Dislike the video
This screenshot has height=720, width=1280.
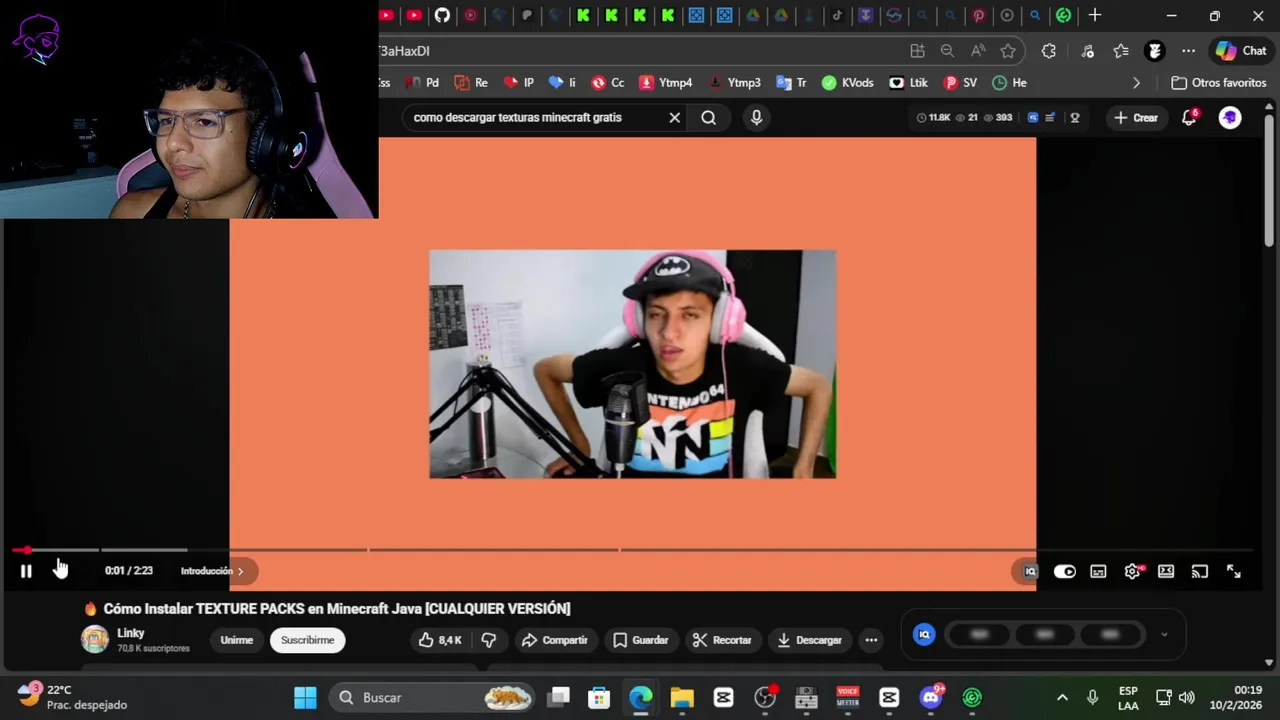click(x=489, y=640)
